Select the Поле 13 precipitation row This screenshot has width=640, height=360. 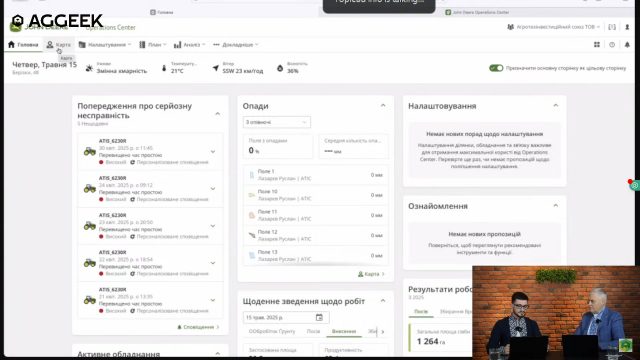coord(316,256)
